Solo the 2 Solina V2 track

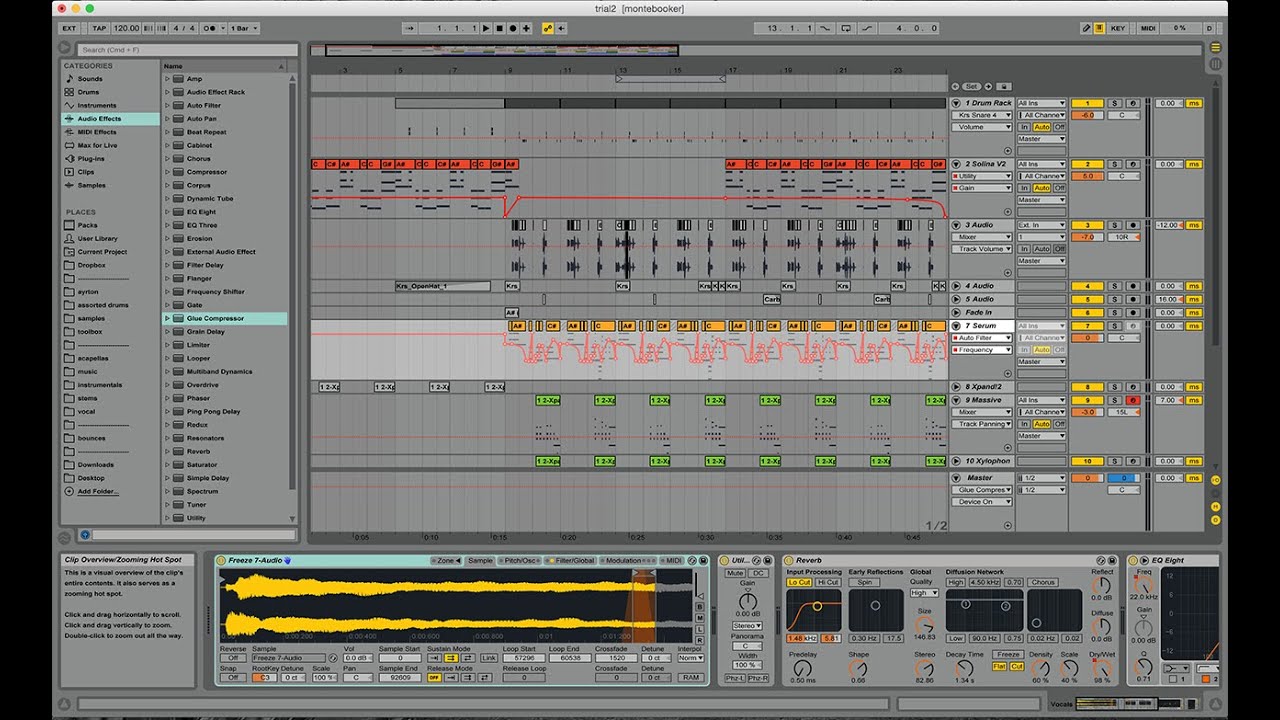(1115, 164)
